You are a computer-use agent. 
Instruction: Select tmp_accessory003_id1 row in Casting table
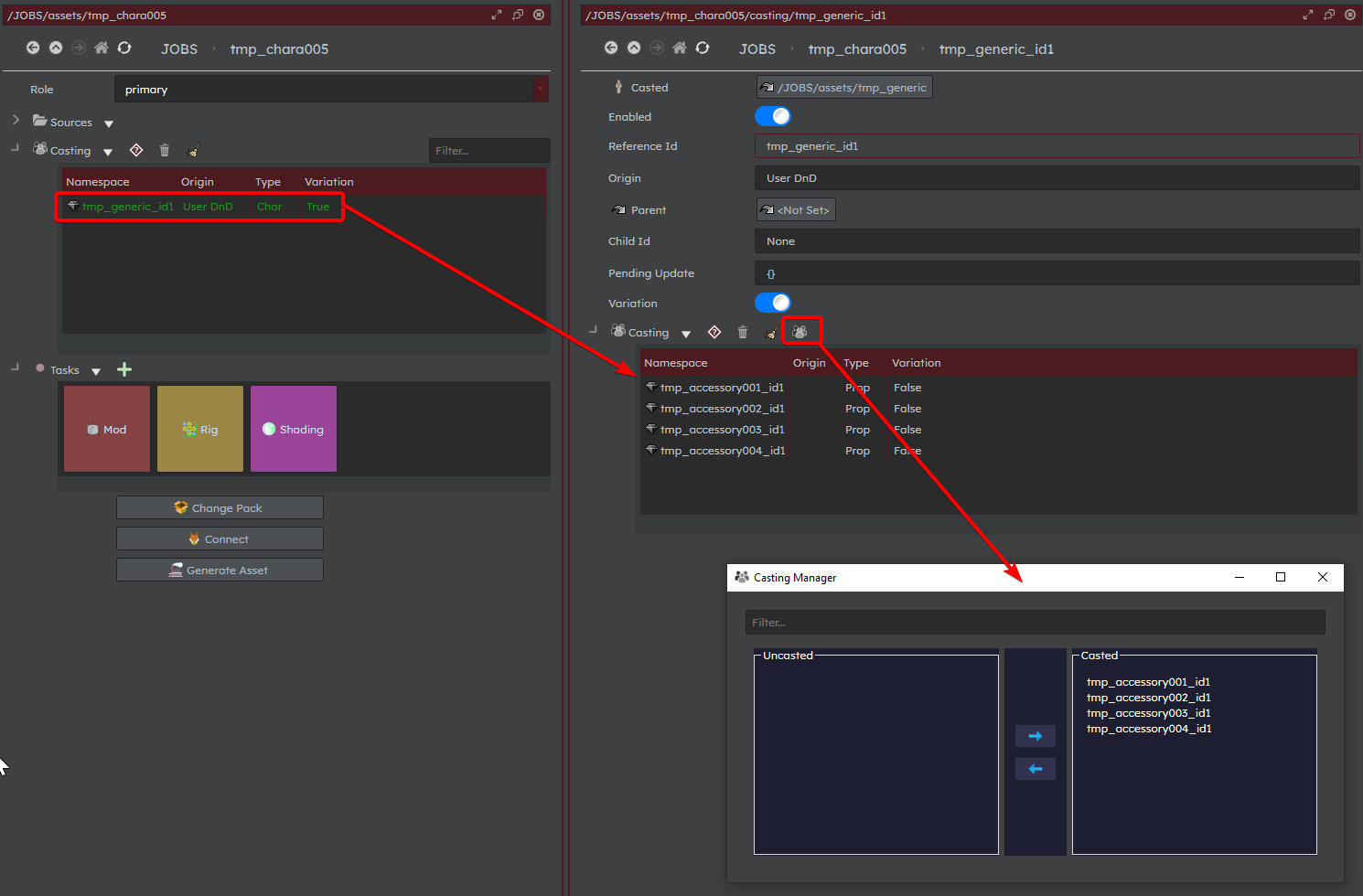(x=997, y=430)
